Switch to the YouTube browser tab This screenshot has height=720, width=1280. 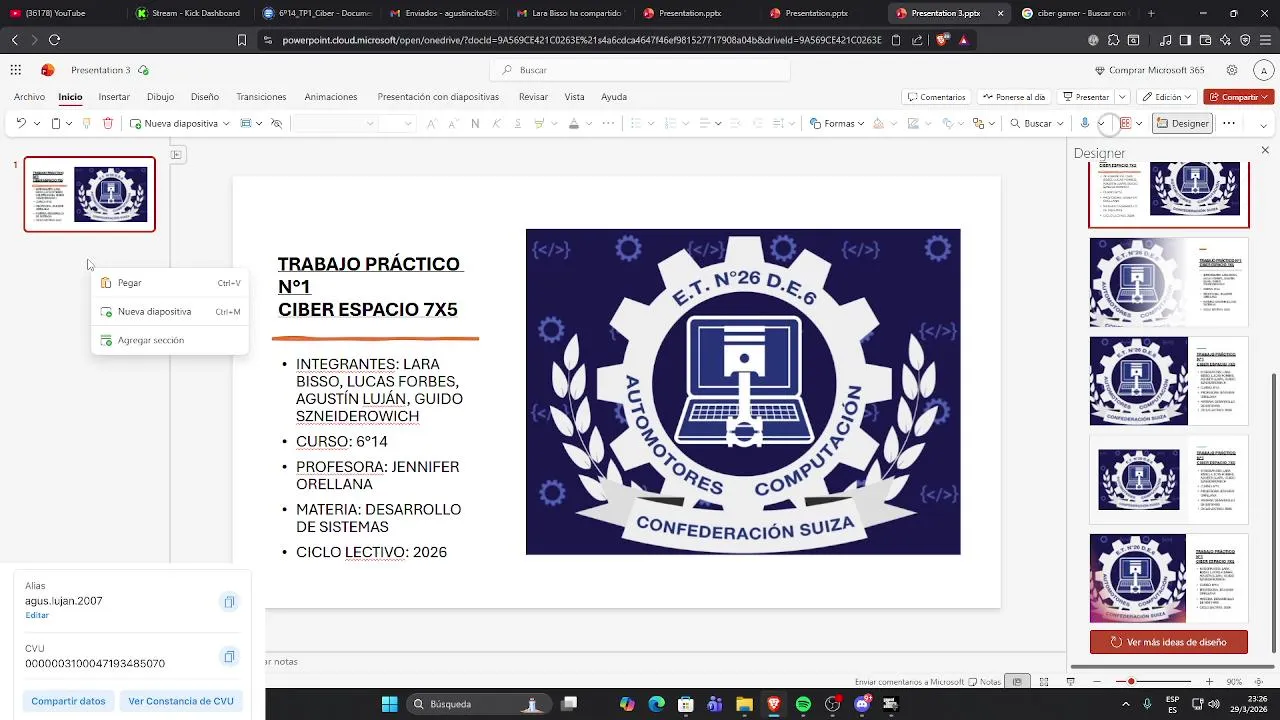(x=62, y=13)
